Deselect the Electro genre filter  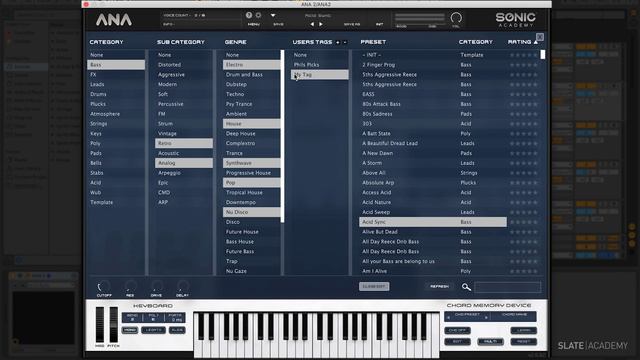coord(252,65)
